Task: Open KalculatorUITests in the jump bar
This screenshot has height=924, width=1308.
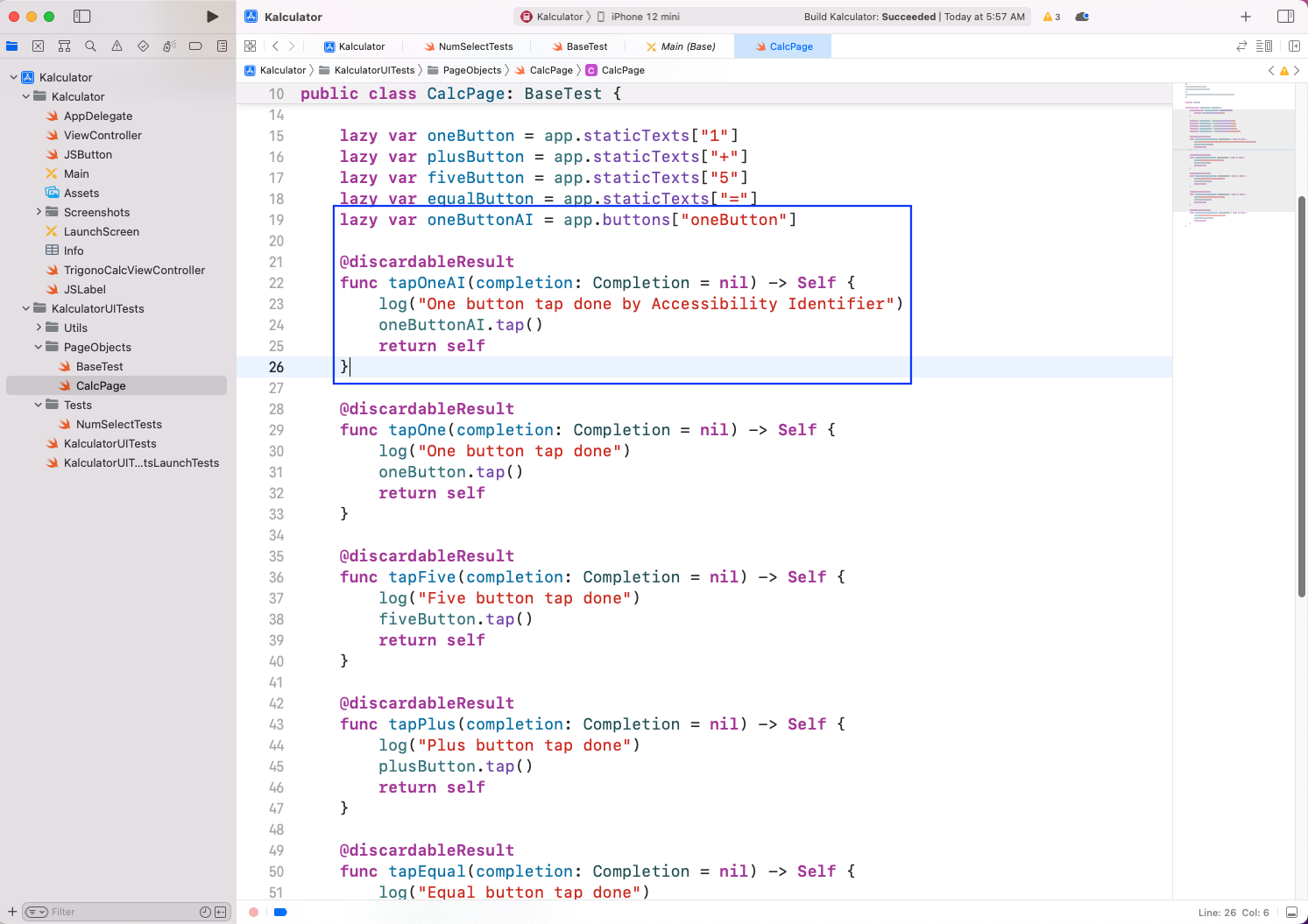Action: coord(367,70)
